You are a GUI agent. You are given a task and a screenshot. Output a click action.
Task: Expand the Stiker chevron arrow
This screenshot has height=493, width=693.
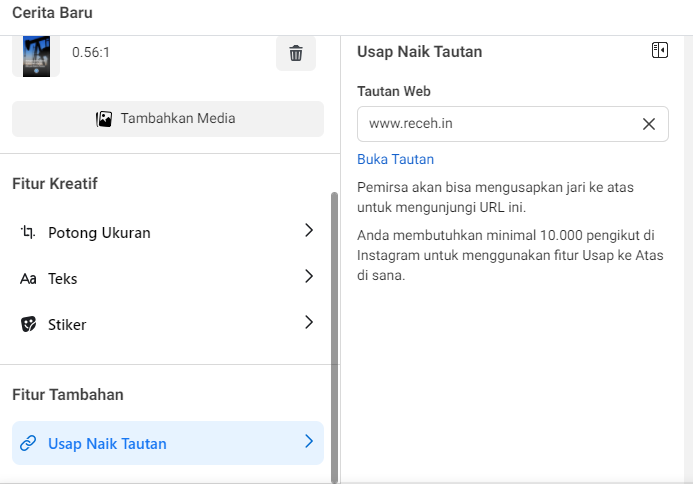(309, 322)
